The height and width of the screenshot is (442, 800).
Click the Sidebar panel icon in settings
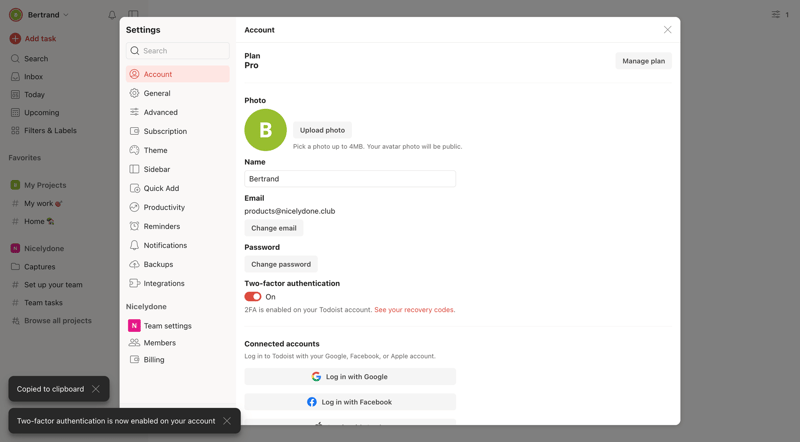tap(134, 169)
